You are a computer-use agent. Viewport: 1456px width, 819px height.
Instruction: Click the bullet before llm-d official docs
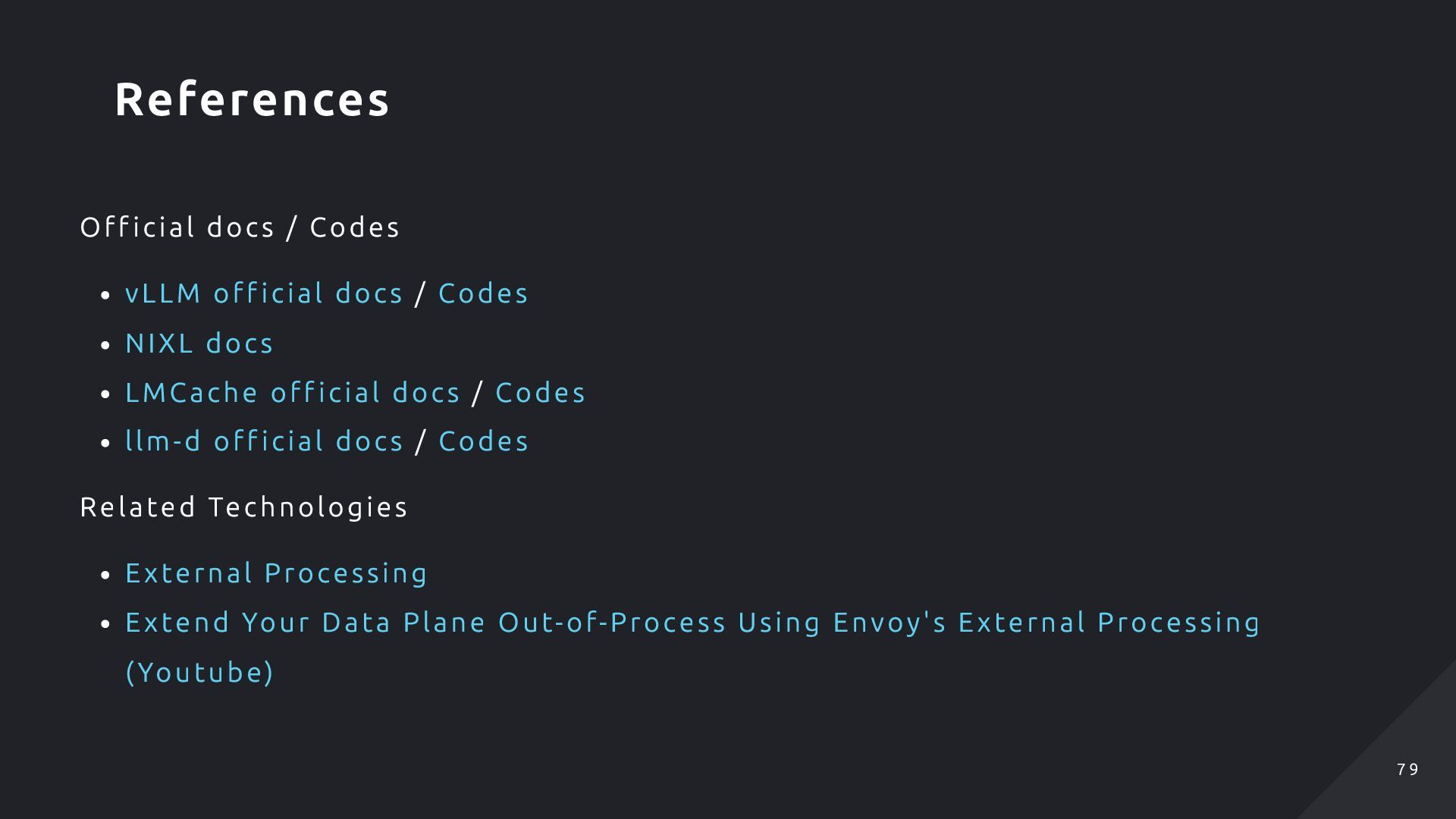pos(105,444)
